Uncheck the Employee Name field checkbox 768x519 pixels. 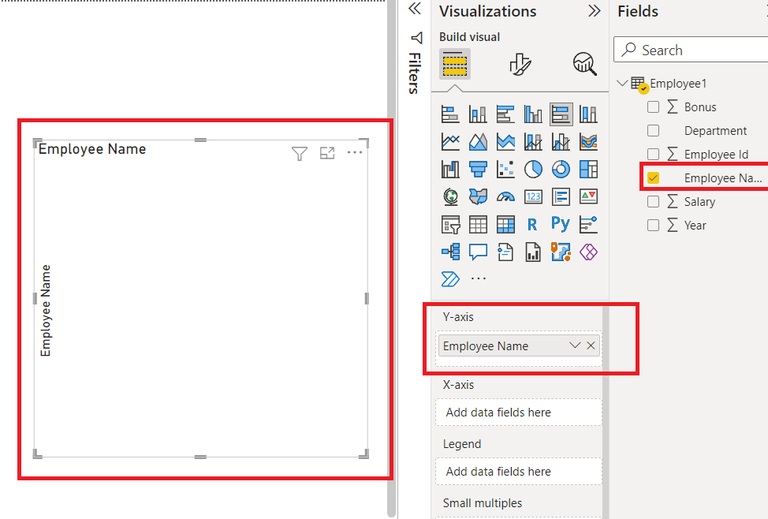(x=653, y=178)
